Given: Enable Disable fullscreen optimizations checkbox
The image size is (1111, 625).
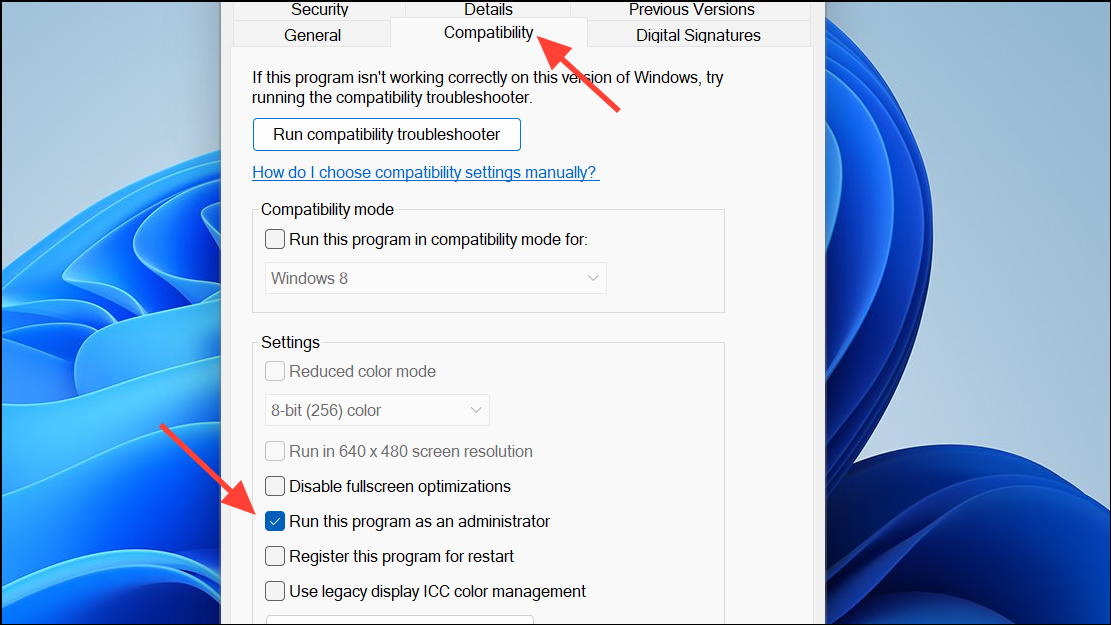Looking at the screenshot, I should coord(275,486).
